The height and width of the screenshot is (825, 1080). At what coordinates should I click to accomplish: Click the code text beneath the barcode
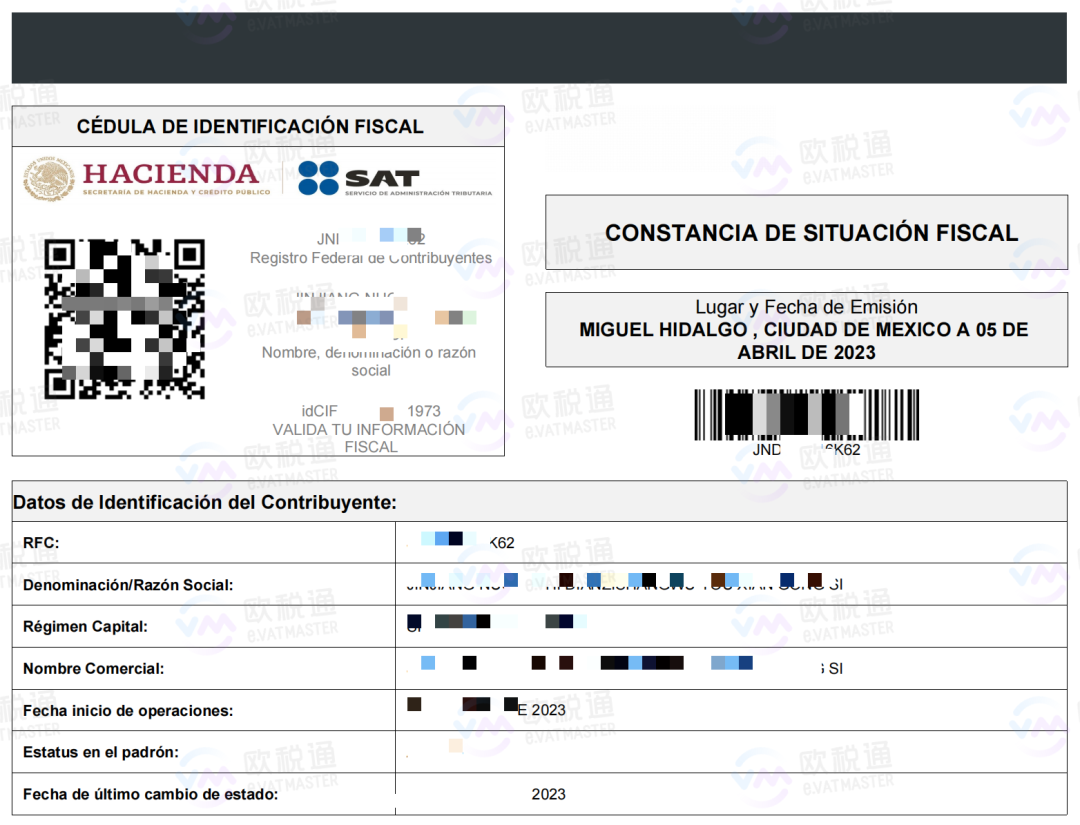[807, 450]
